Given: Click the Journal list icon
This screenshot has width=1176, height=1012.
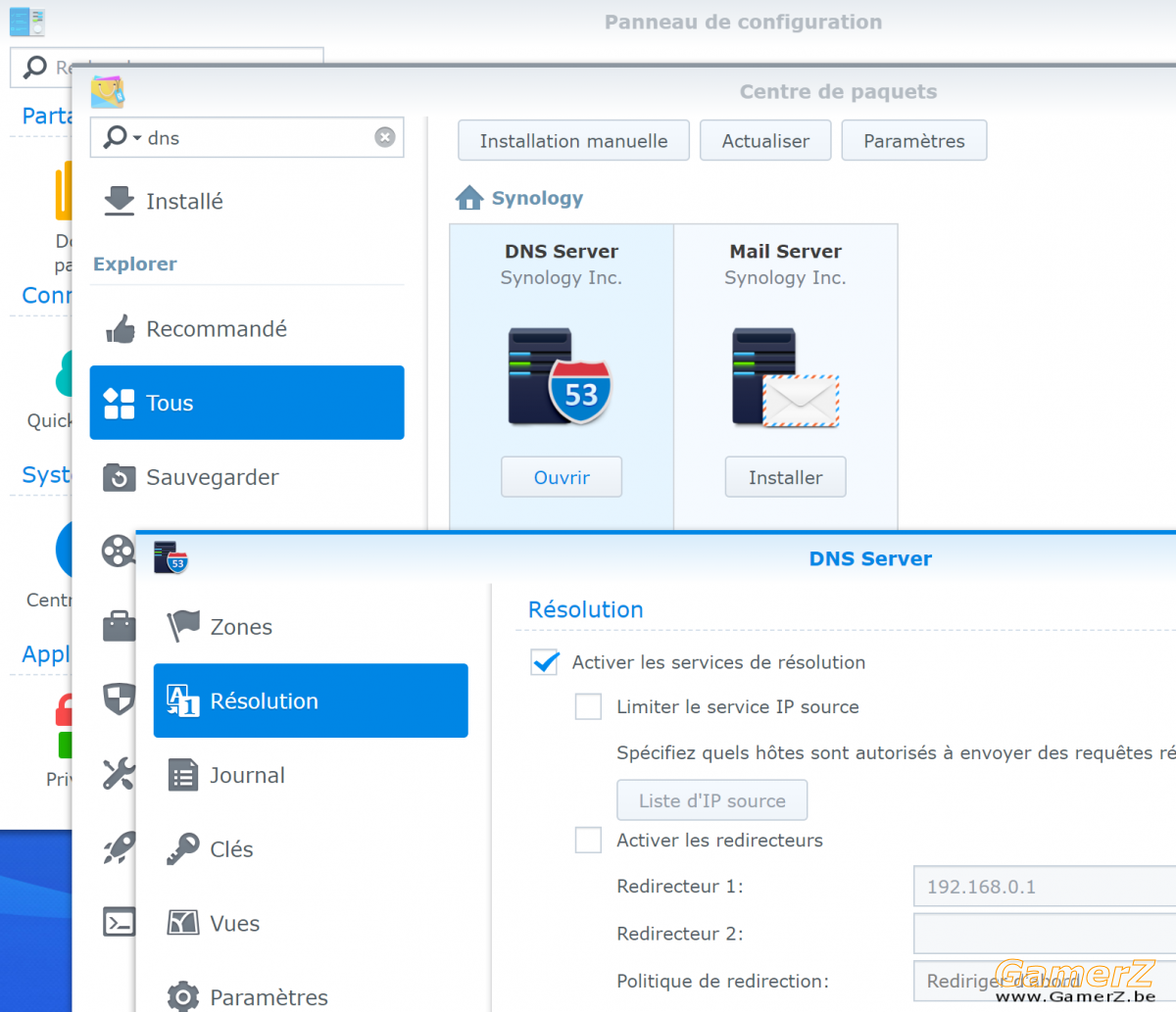Looking at the screenshot, I should 183,775.
